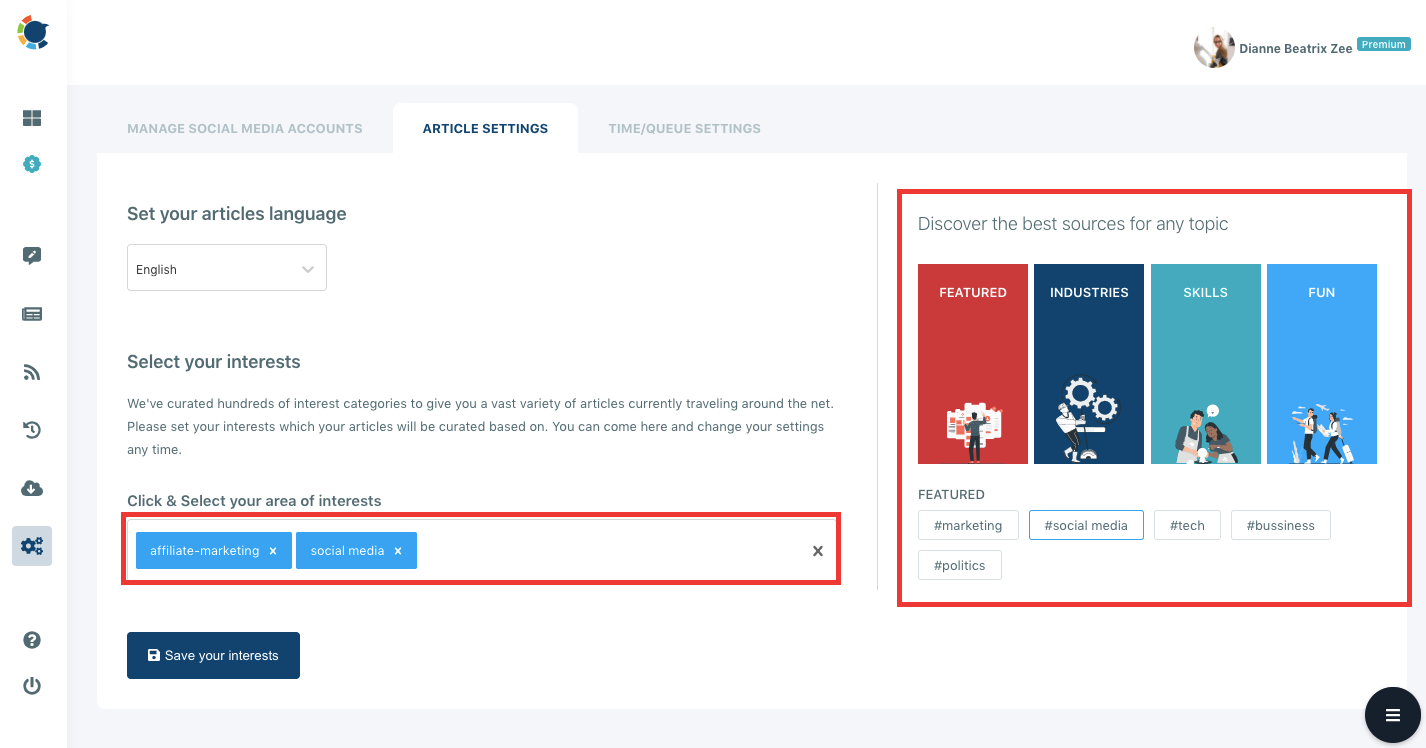Click the cloud download icon in sidebar
Viewport: 1426px width, 748px height.
tap(31, 488)
